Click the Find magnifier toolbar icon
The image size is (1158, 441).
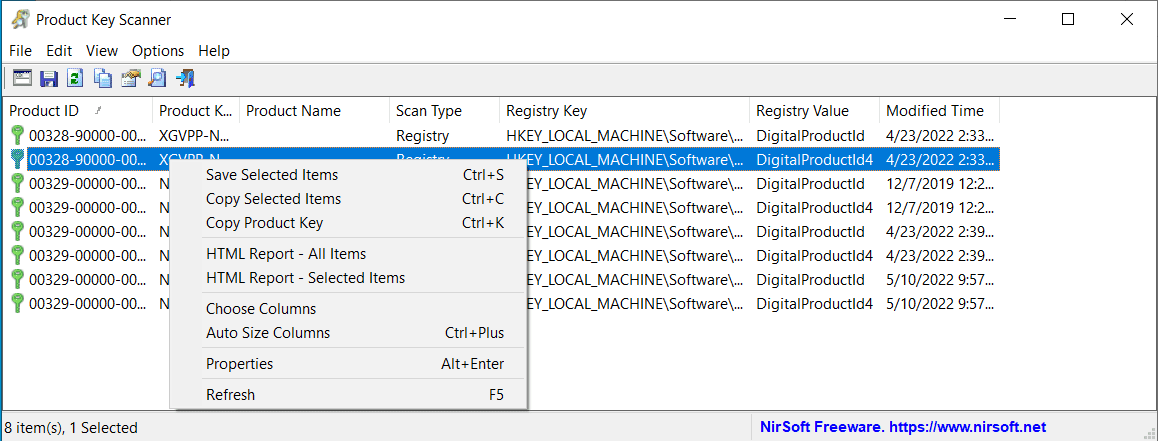tap(157, 78)
